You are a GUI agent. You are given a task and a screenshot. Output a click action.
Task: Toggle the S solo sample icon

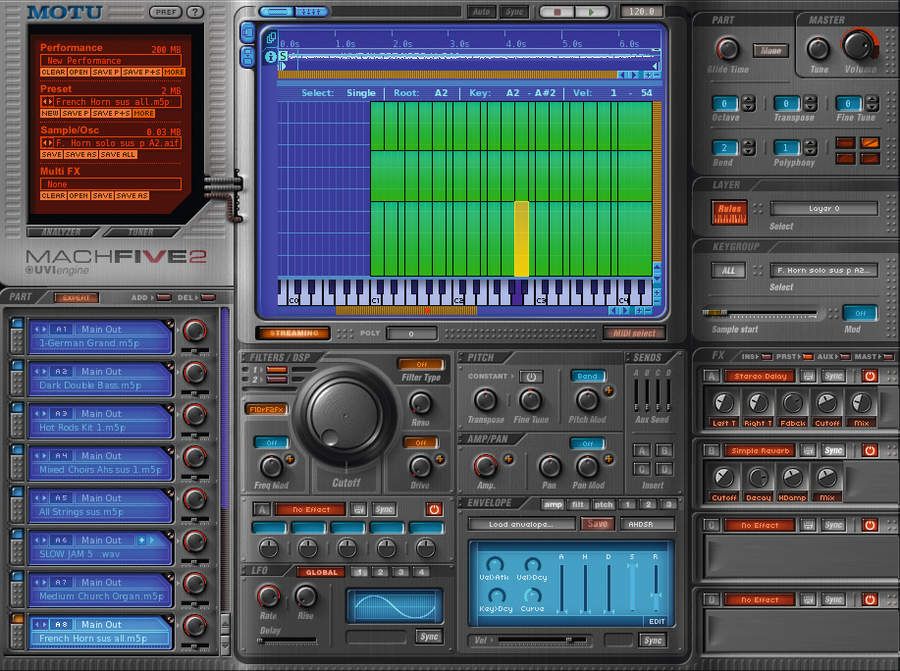[x=283, y=56]
